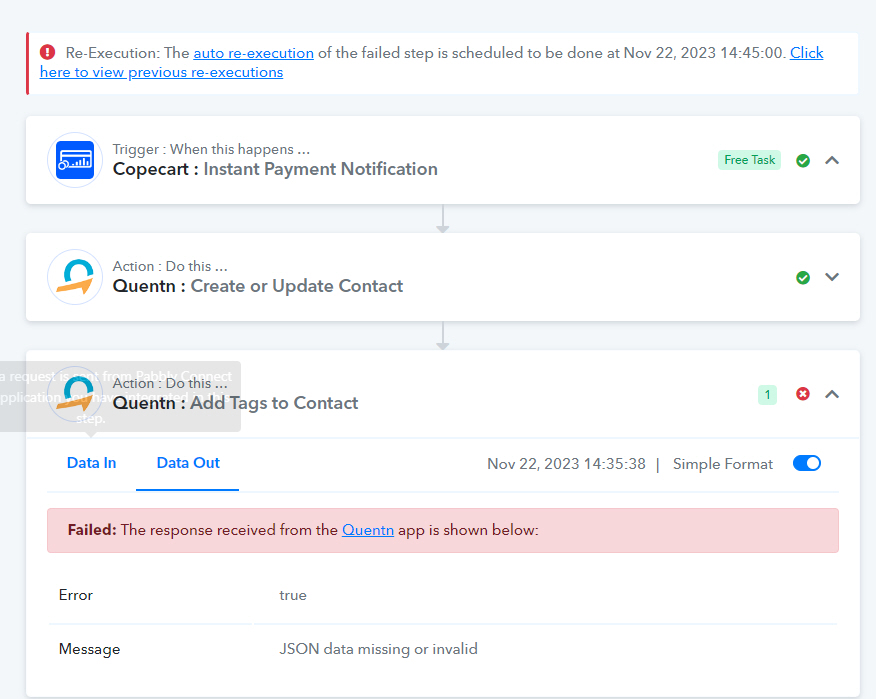The width and height of the screenshot is (876, 699).
Task: Click the Error value 'true'
Action: (x=293, y=595)
